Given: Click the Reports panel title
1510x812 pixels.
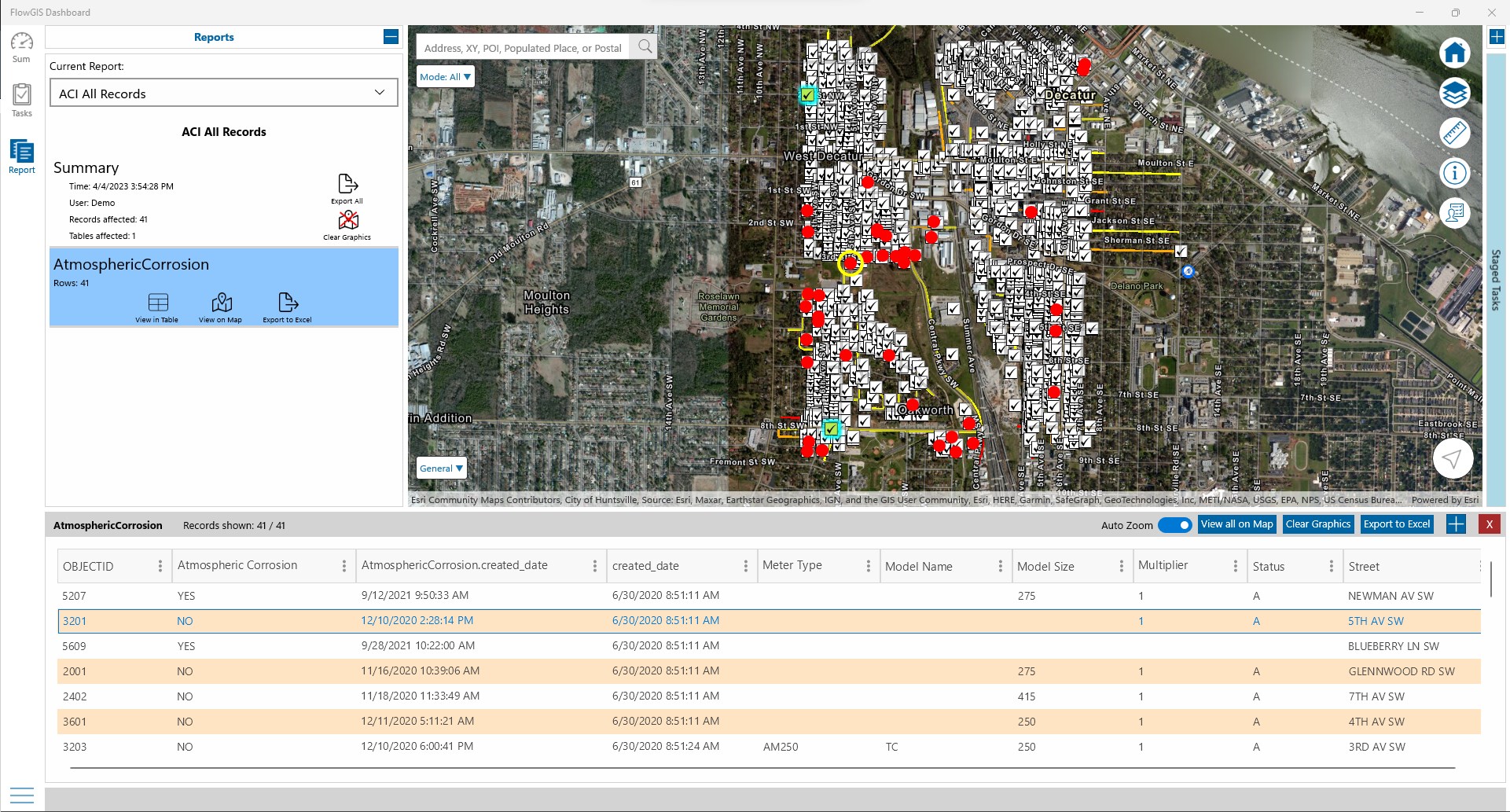Looking at the screenshot, I should [x=214, y=37].
